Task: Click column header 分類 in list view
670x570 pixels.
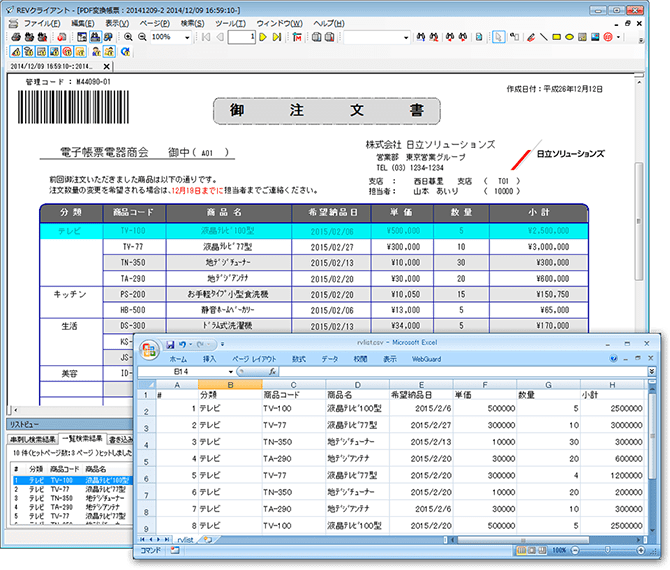Action: (36, 468)
